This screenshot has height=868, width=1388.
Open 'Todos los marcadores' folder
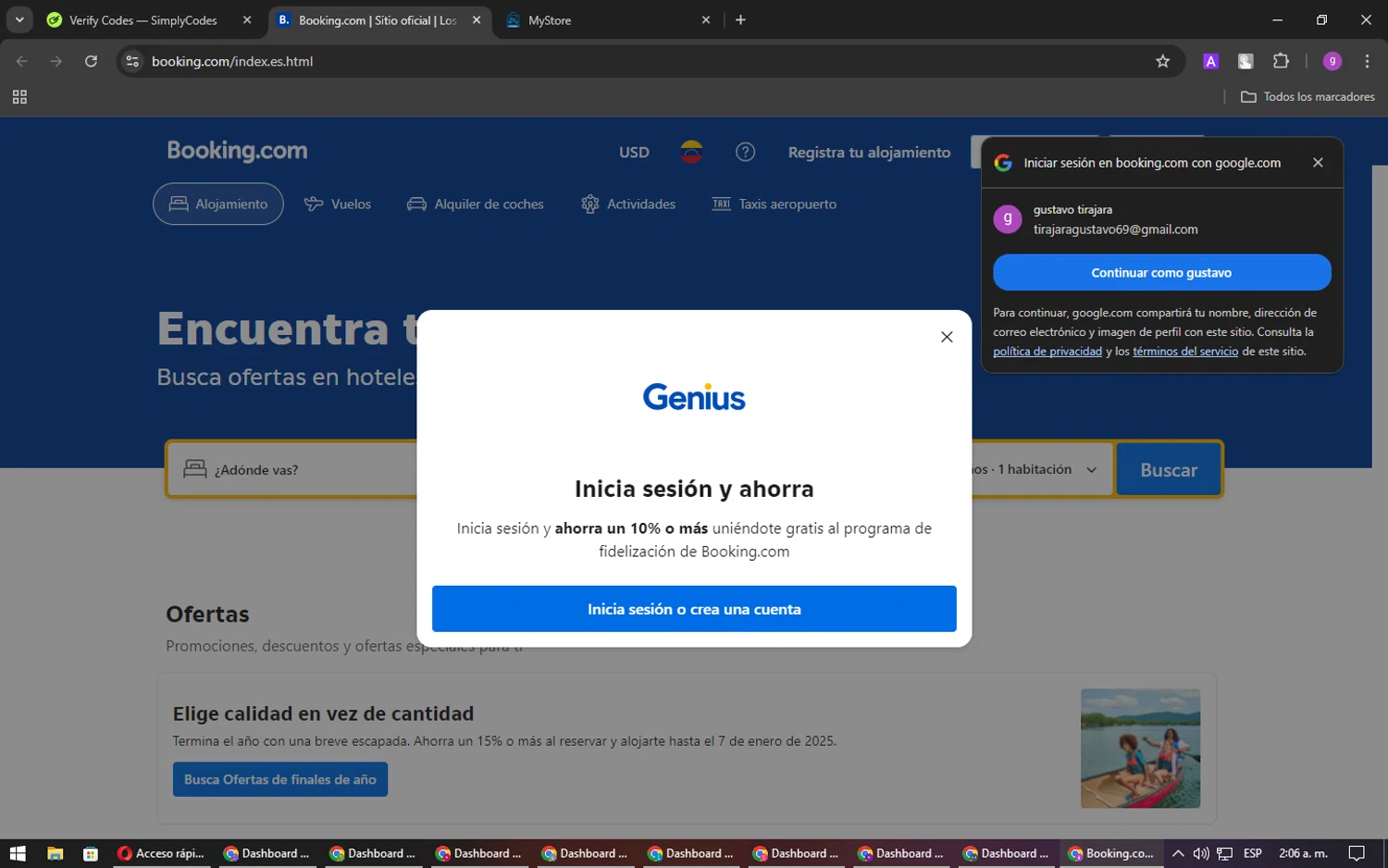[1307, 97]
